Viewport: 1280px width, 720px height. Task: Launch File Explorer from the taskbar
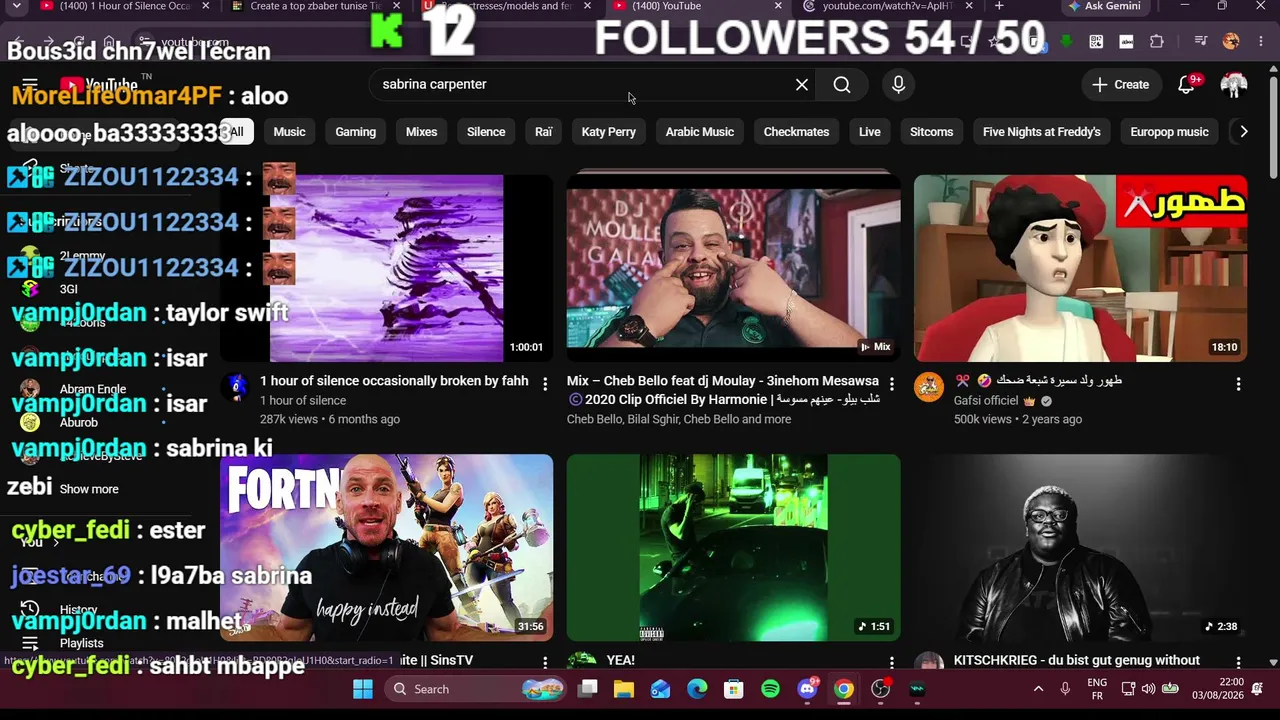point(624,689)
